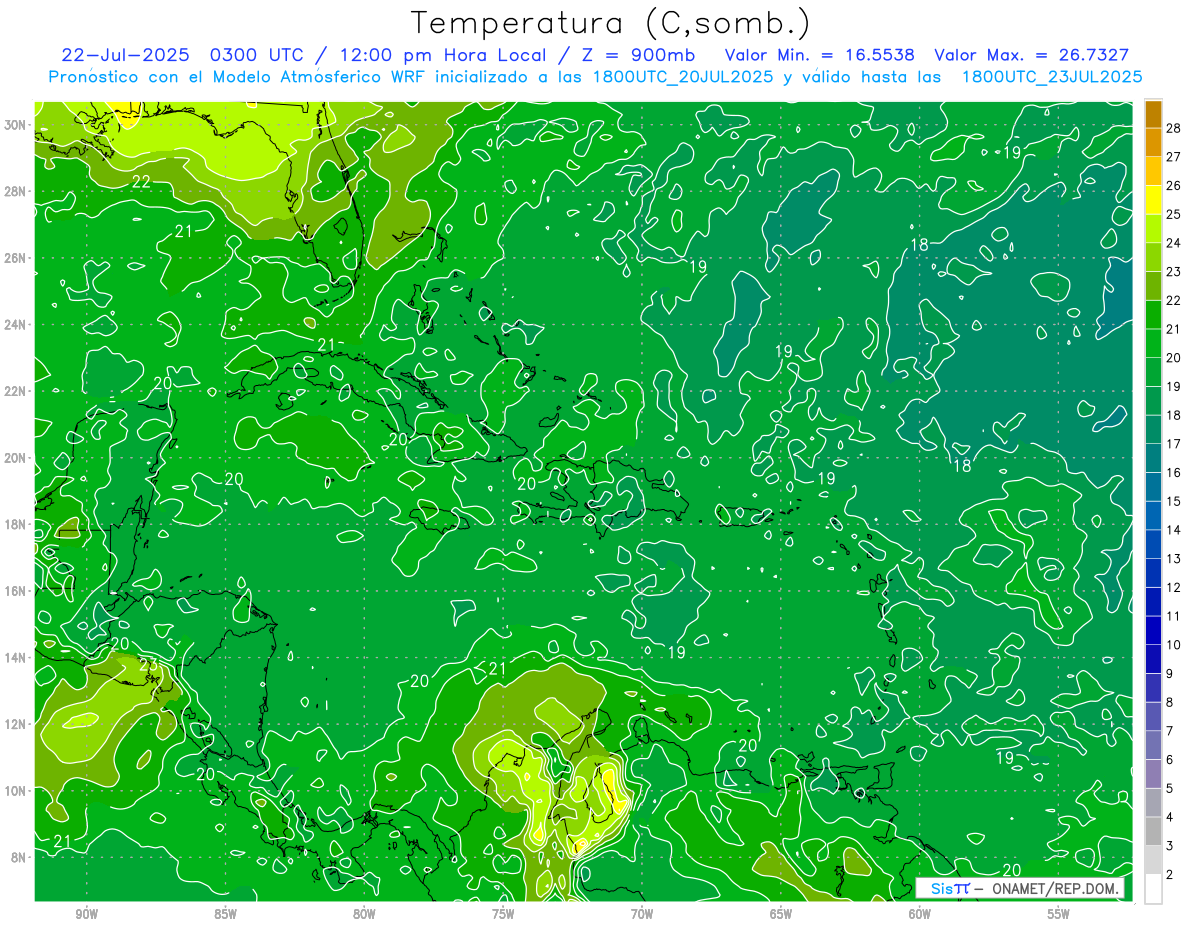Click the "80W" longitude axis label
This screenshot has height=927, width=1200.
364,914
